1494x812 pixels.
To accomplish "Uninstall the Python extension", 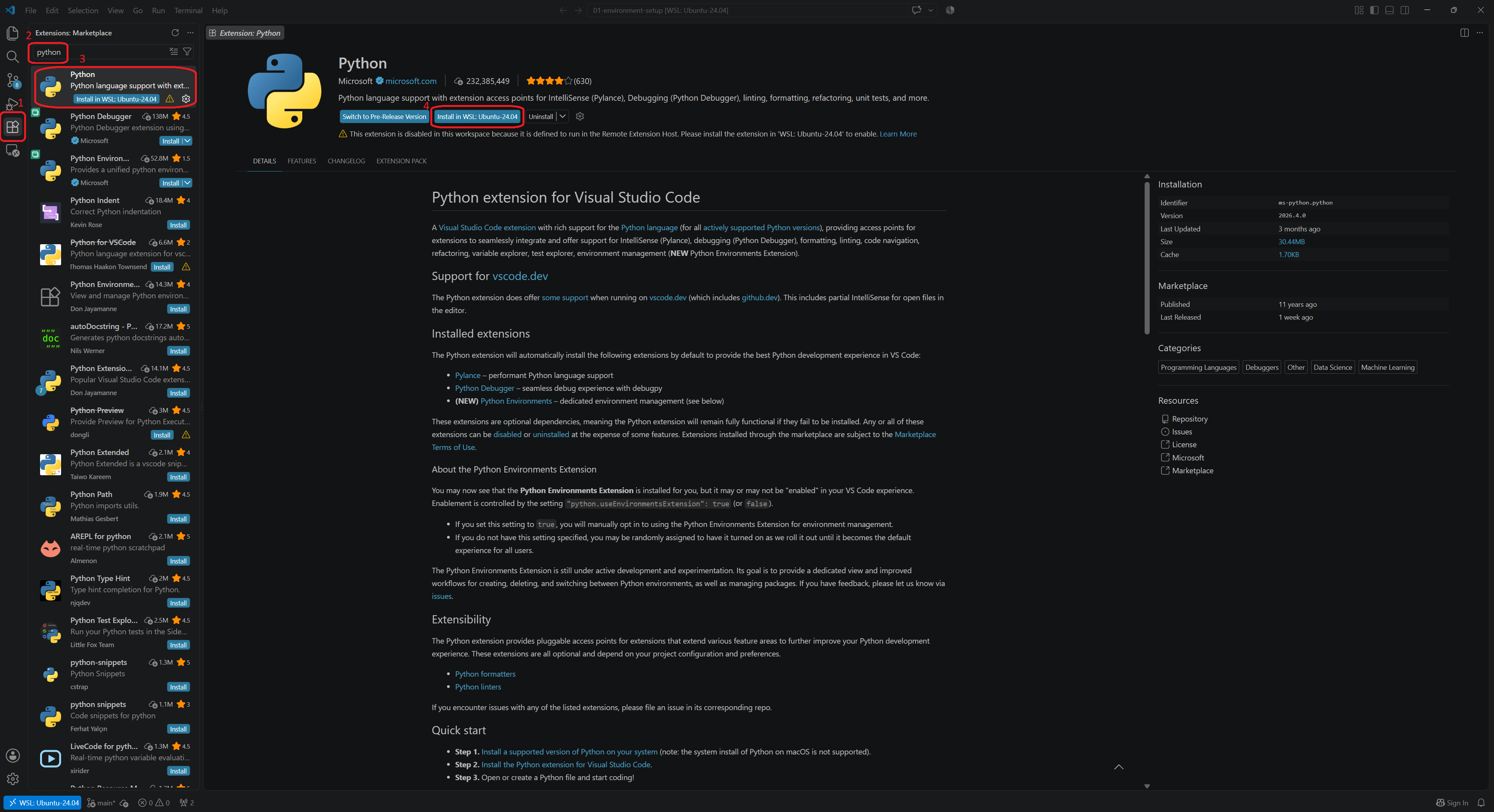I will (x=540, y=117).
